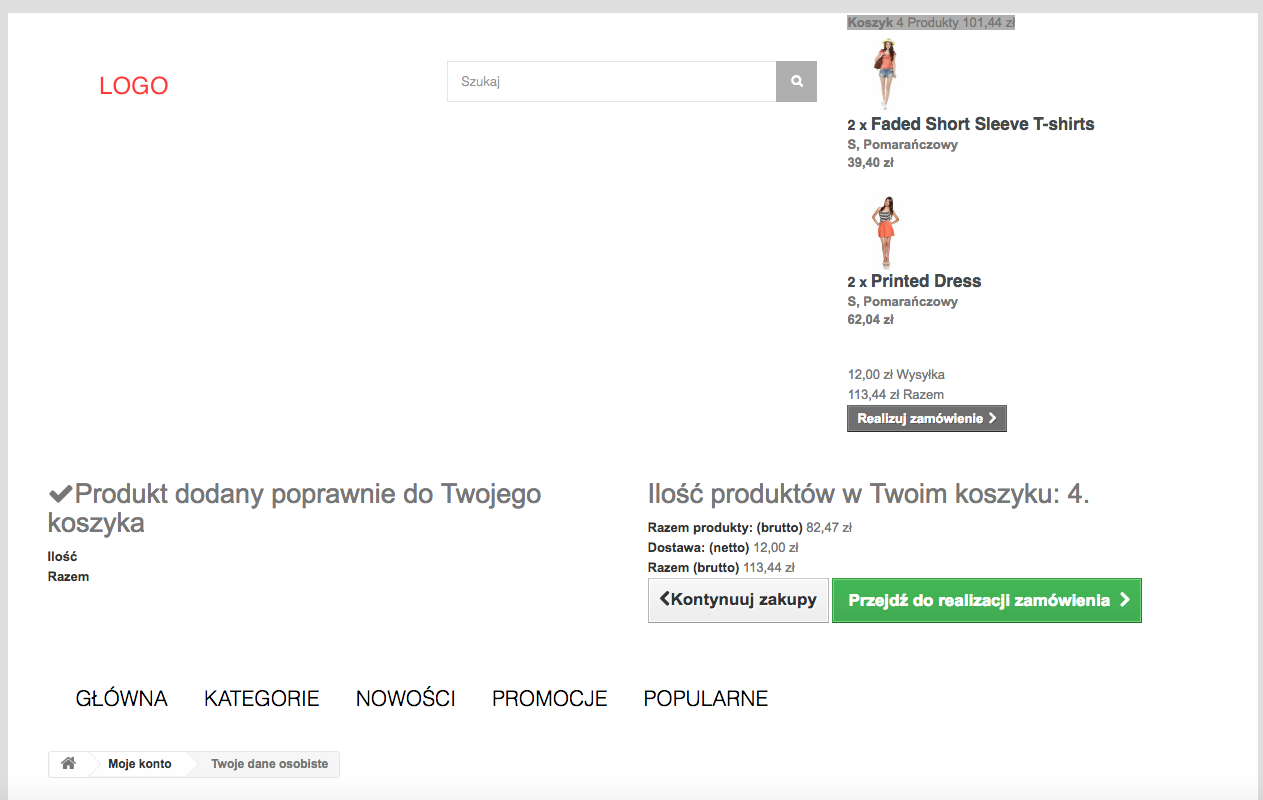Proceed via Przejdź do realizacji zamówienia
The image size is (1263, 800).
click(x=987, y=600)
